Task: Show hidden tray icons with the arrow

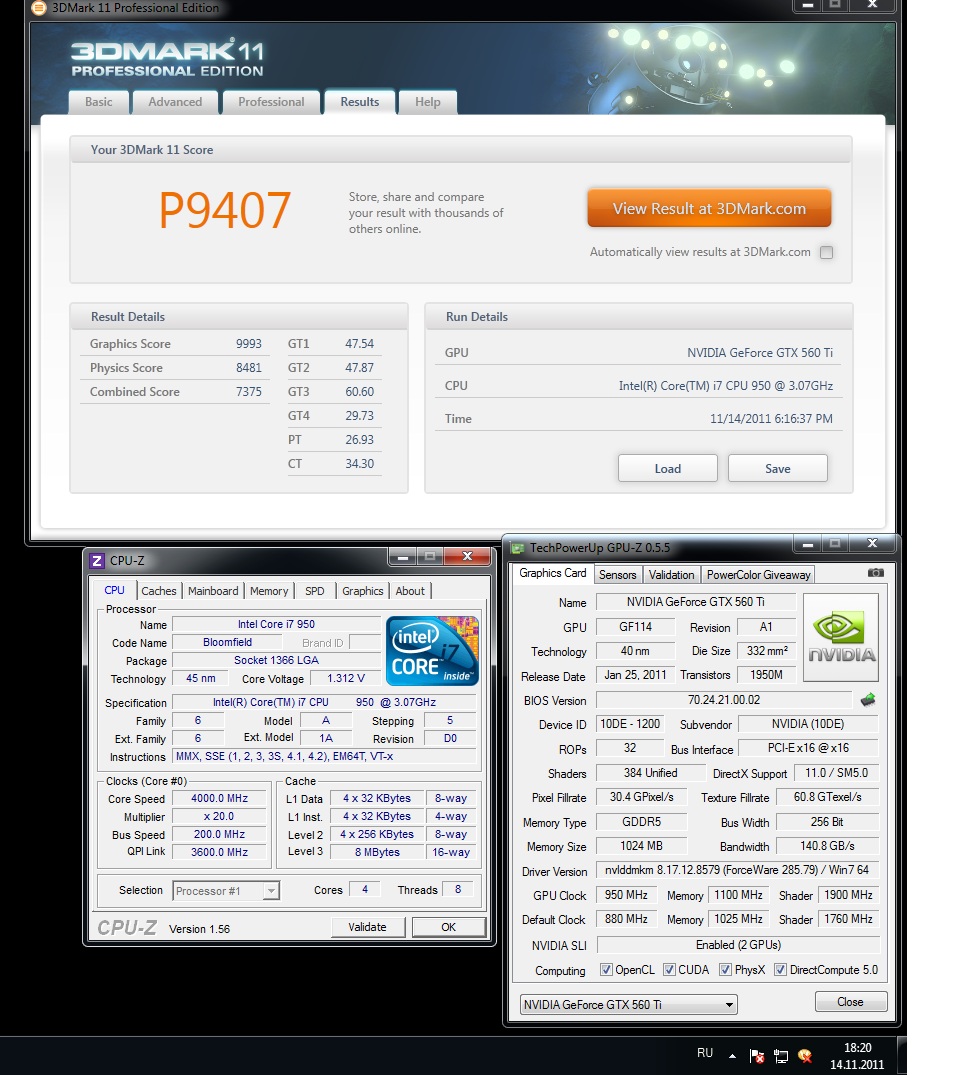Action: [x=732, y=1056]
